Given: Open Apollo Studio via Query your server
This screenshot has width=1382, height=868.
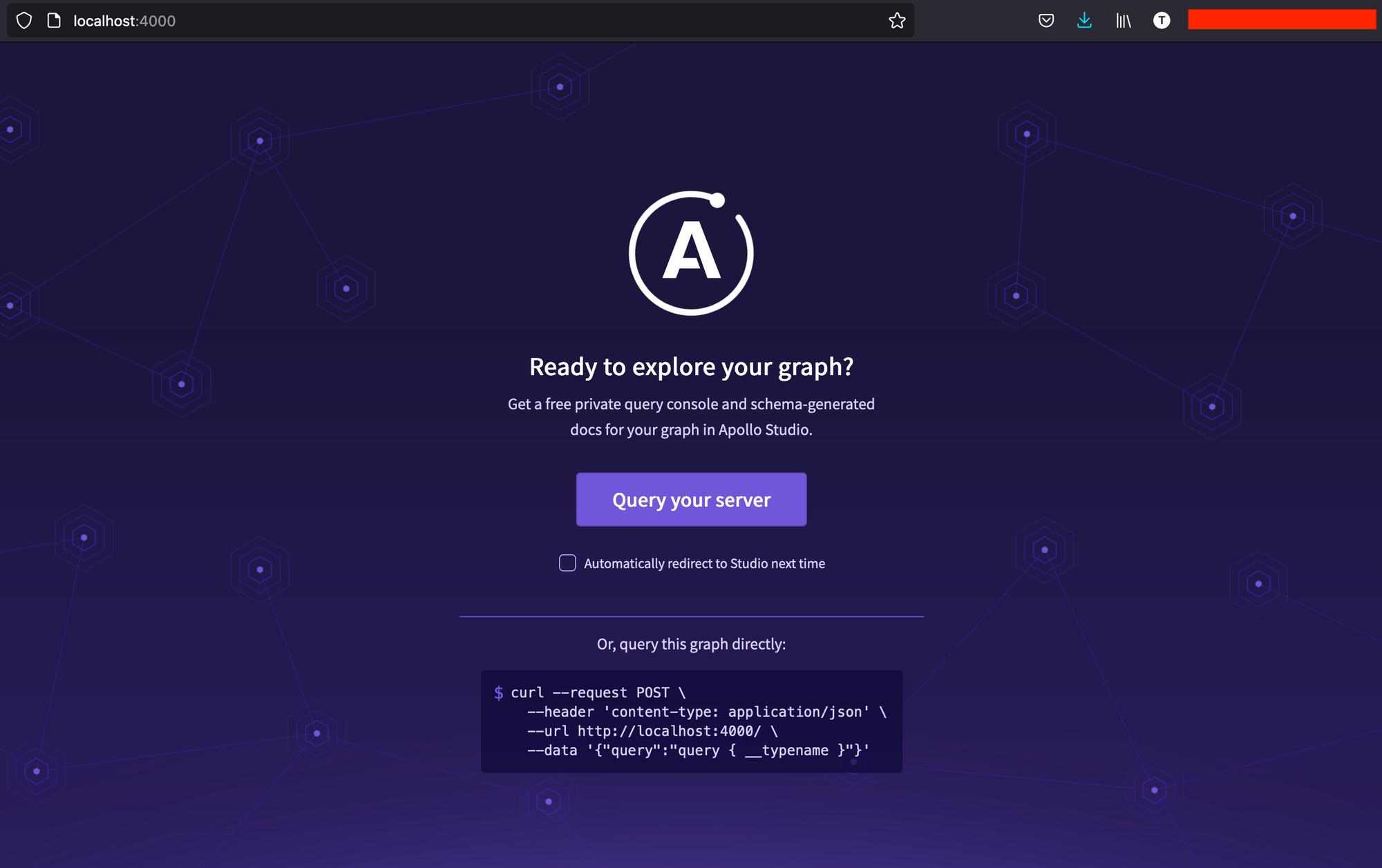Looking at the screenshot, I should click(691, 499).
